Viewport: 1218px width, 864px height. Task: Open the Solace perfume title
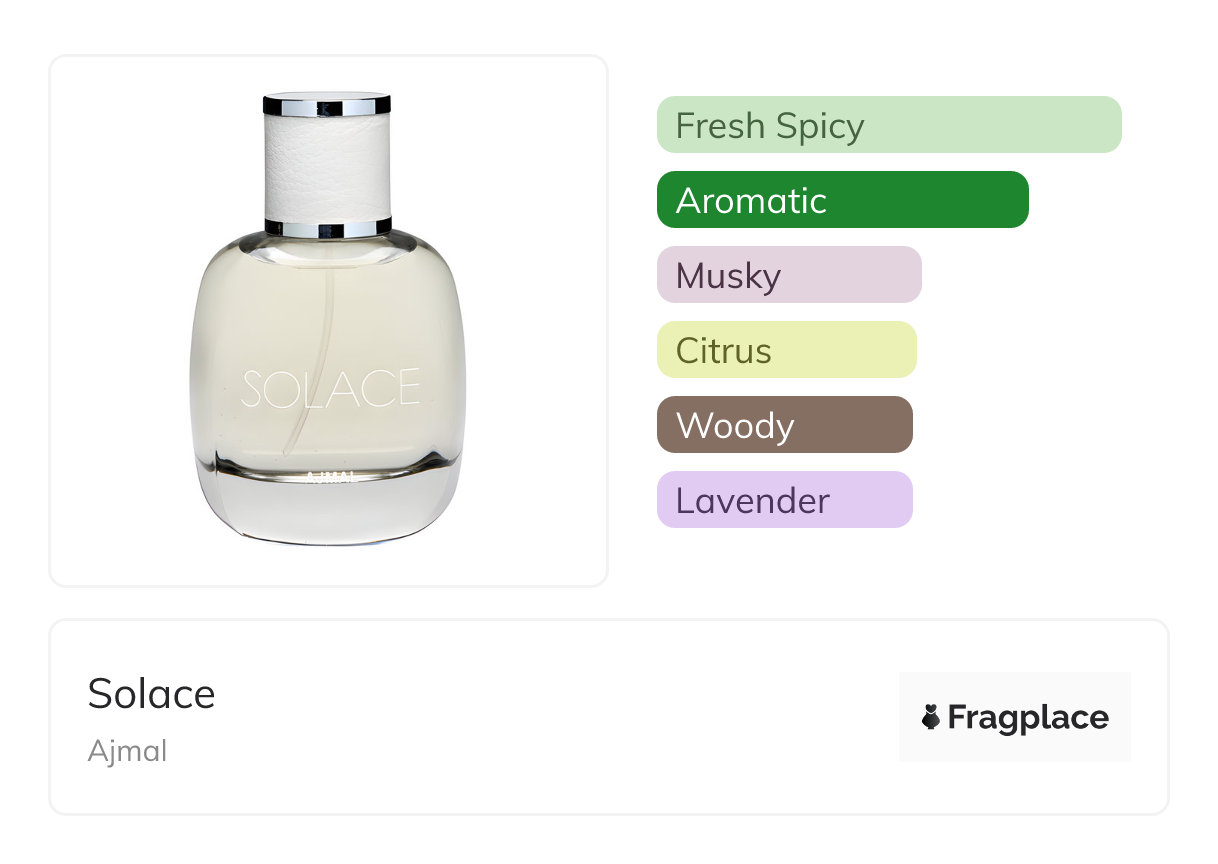coord(151,694)
